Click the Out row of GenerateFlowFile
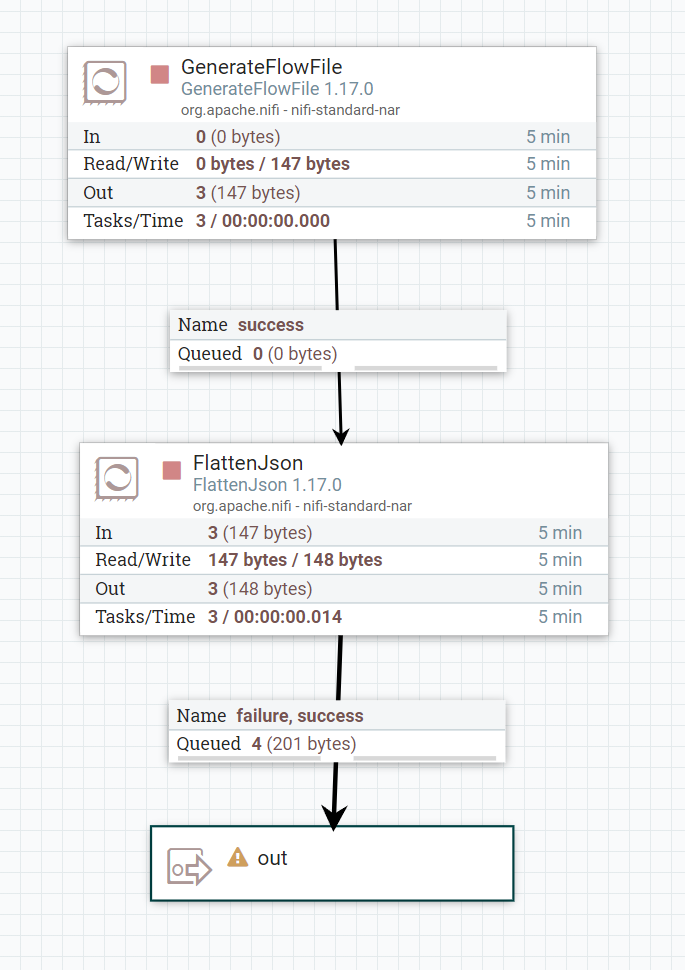Screen dimensions: 685x970 [332, 193]
